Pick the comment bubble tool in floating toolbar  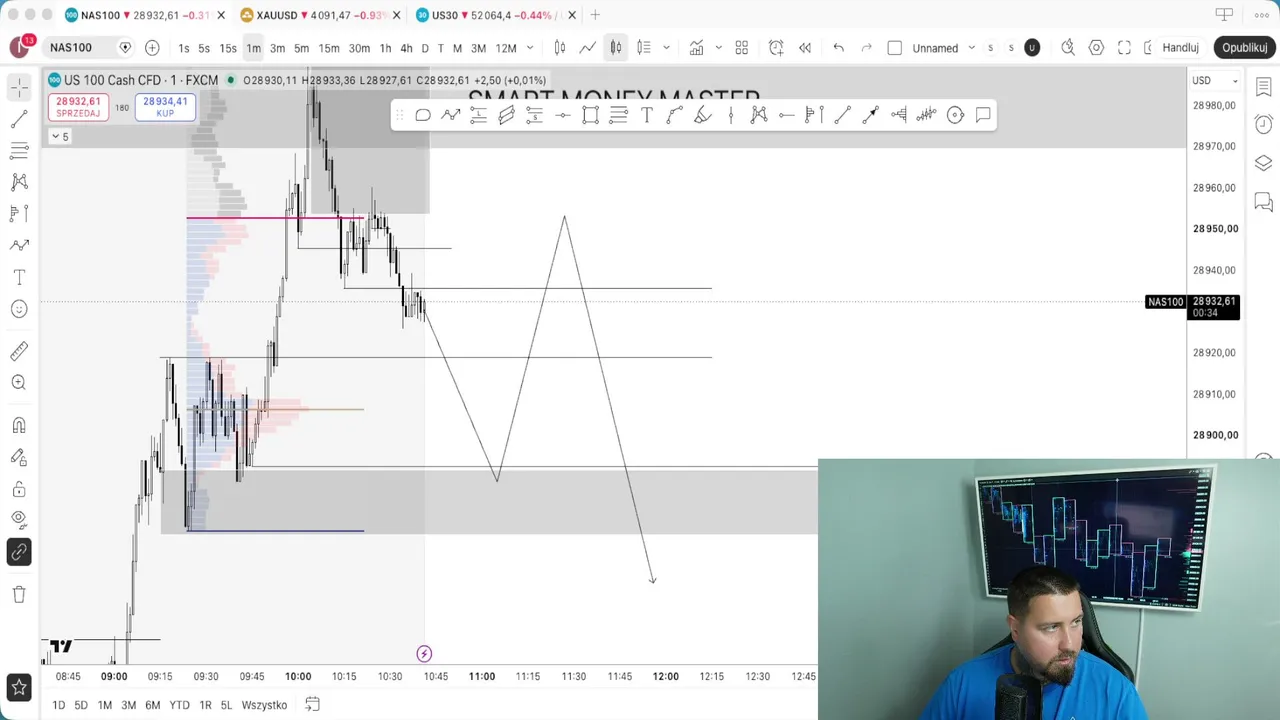(x=983, y=115)
